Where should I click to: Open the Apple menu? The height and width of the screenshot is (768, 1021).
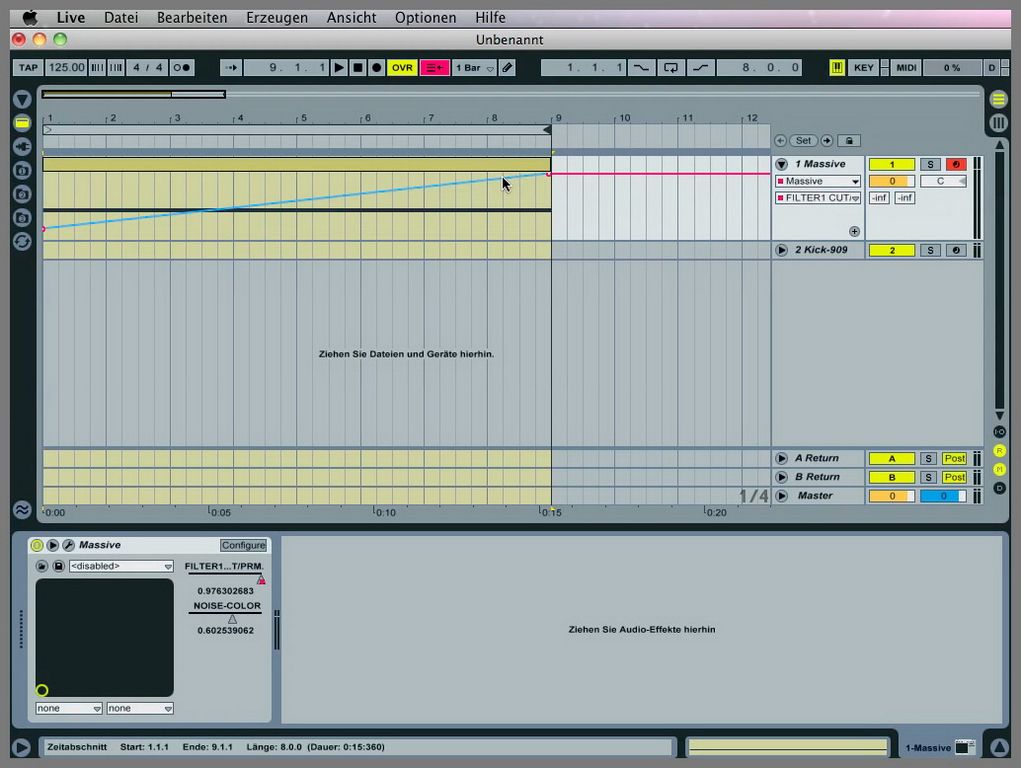[x=30, y=18]
